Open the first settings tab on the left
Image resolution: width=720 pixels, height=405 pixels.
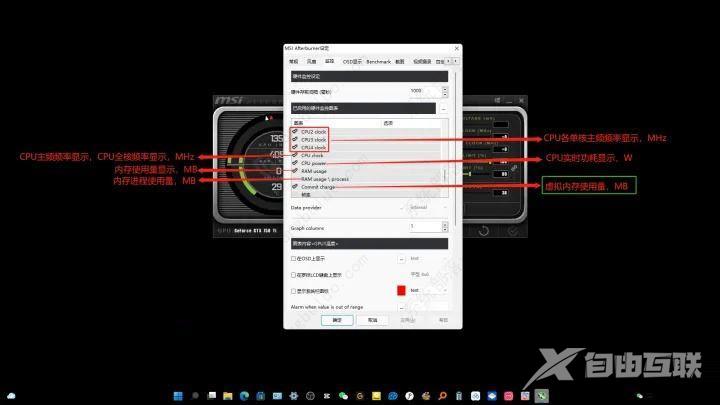(293, 62)
